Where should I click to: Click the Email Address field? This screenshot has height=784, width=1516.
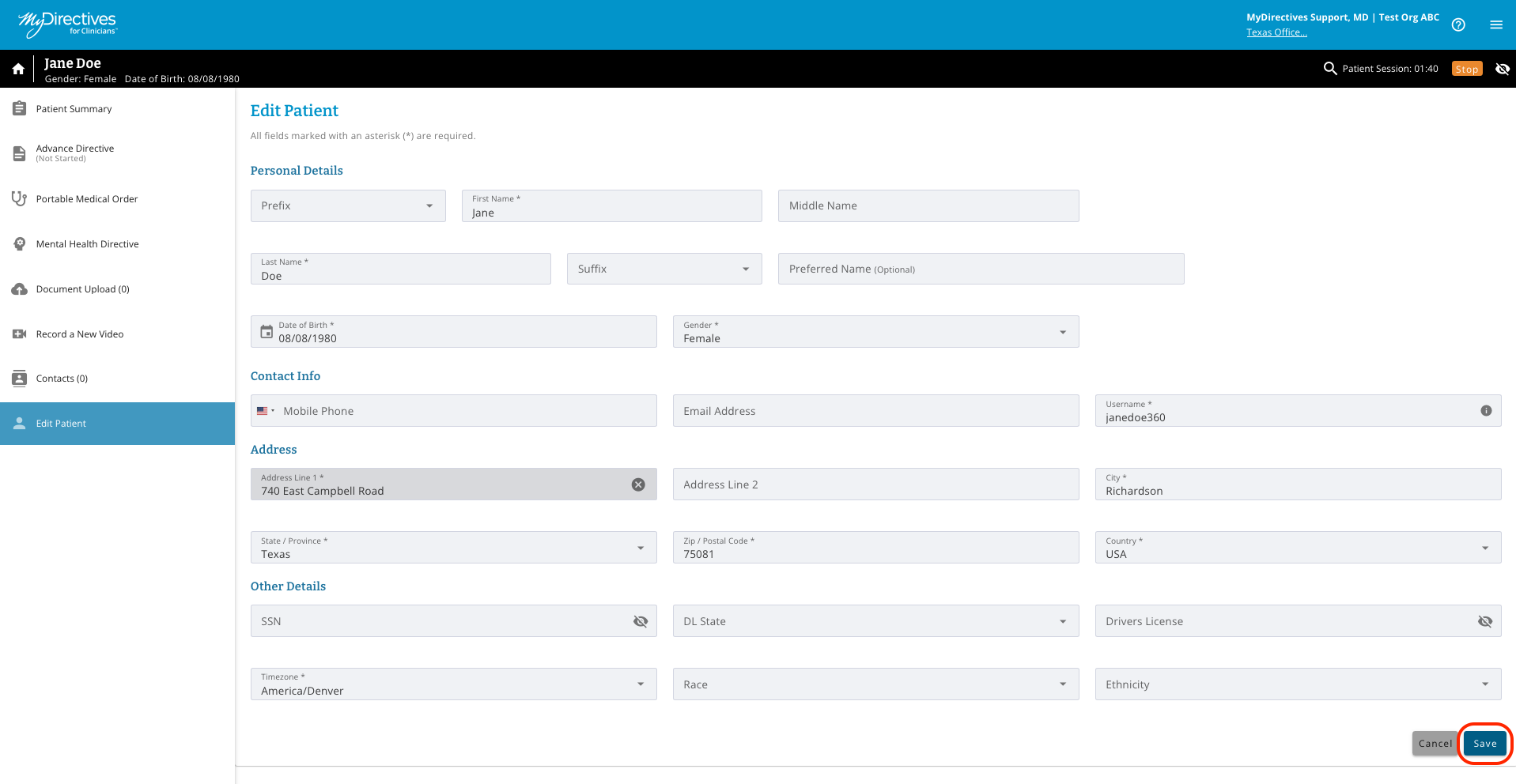pos(875,411)
